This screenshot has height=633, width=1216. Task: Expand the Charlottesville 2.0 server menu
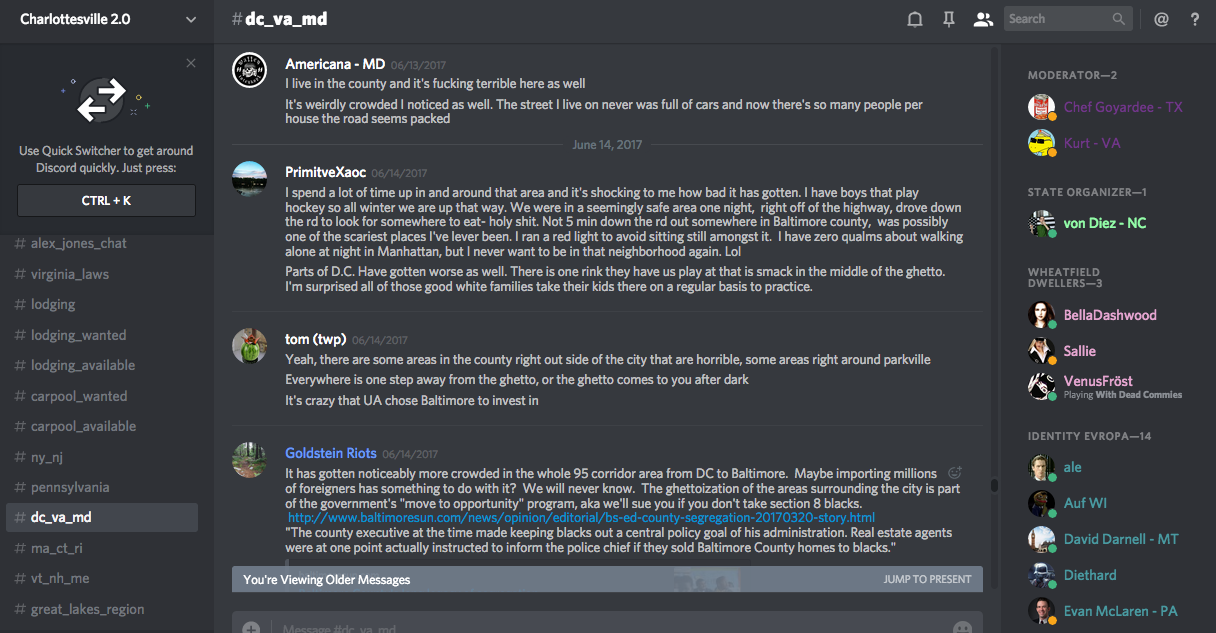tap(191, 19)
